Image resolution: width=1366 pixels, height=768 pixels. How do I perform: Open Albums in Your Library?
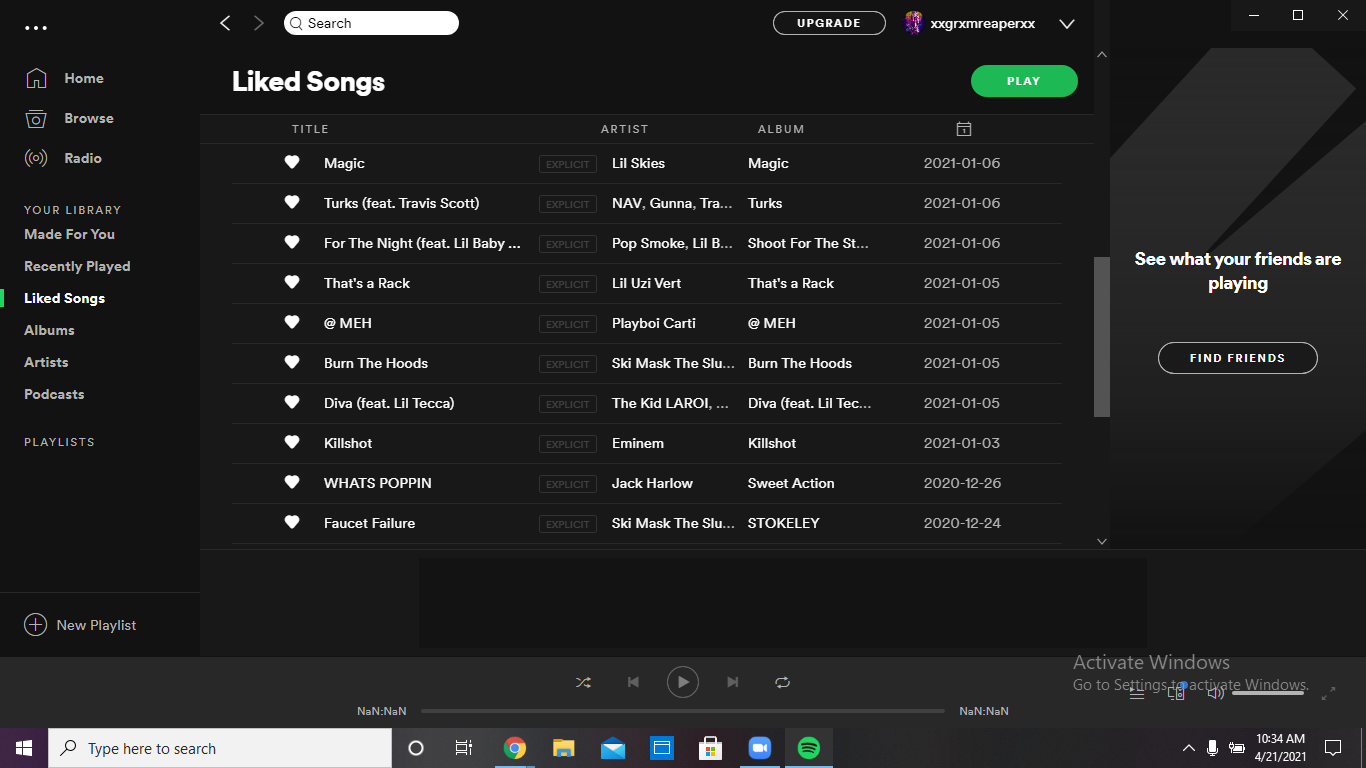(x=49, y=330)
